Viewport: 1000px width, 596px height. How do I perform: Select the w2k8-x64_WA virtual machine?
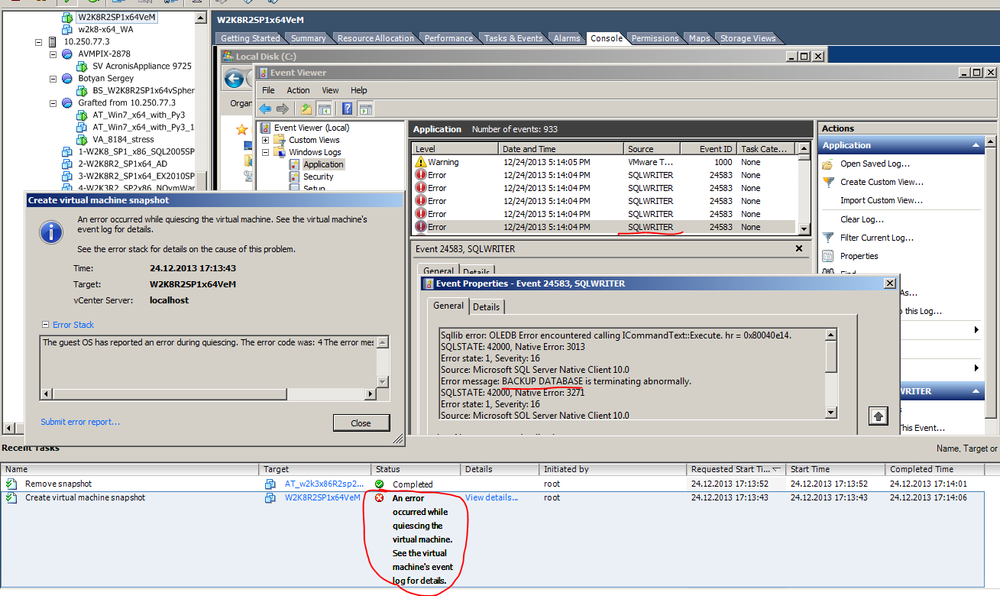point(105,29)
